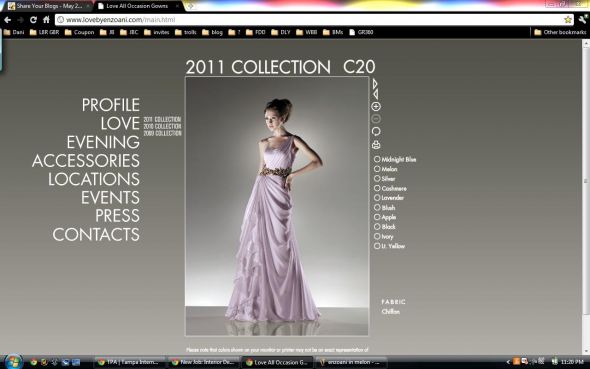Open the CONTACTS section
The image size is (590, 369).
(96, 234)
